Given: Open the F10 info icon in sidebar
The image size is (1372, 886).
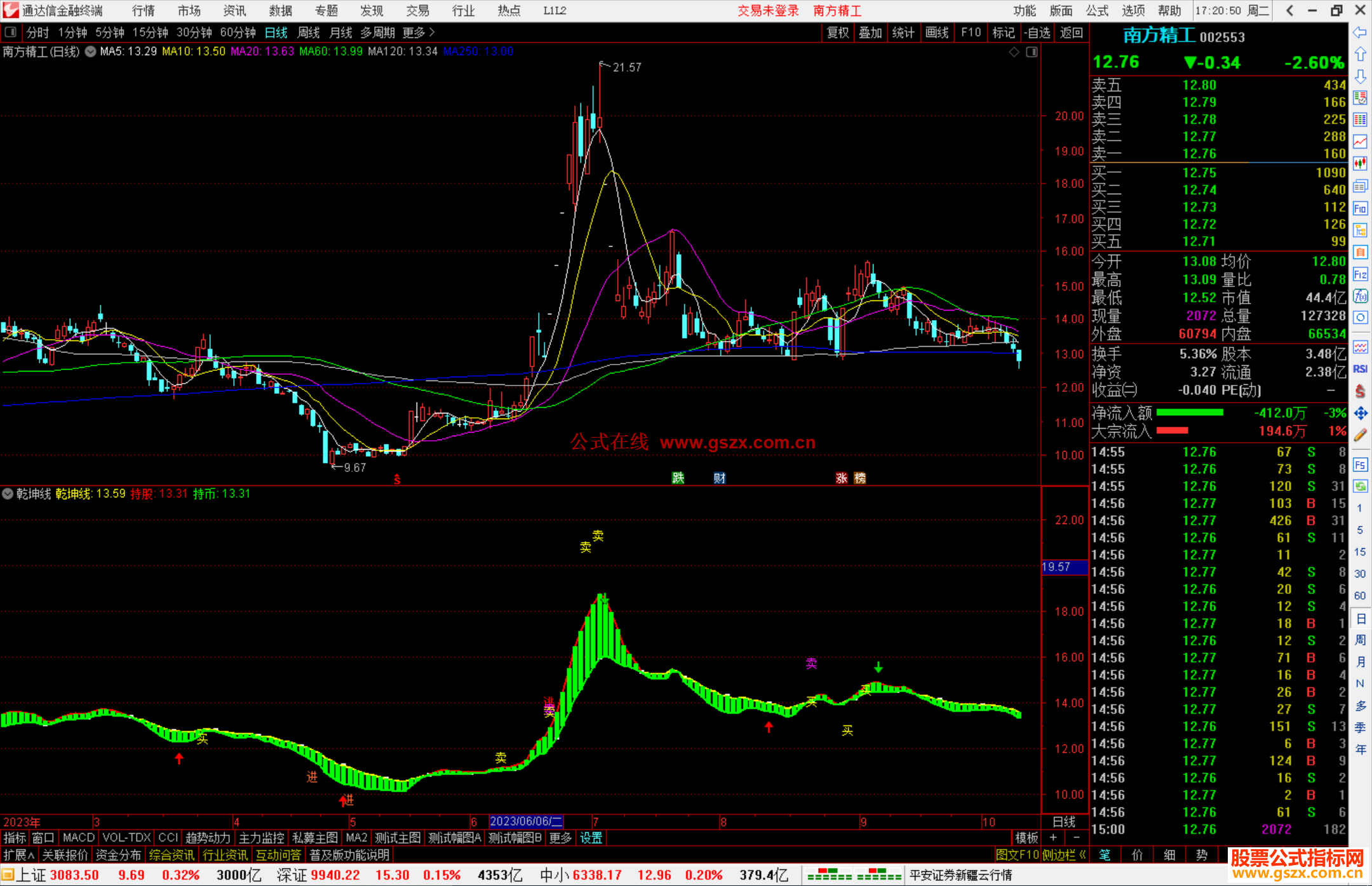Looking at the screenshot, I should pyautogui.click(x=1360, y=208).
